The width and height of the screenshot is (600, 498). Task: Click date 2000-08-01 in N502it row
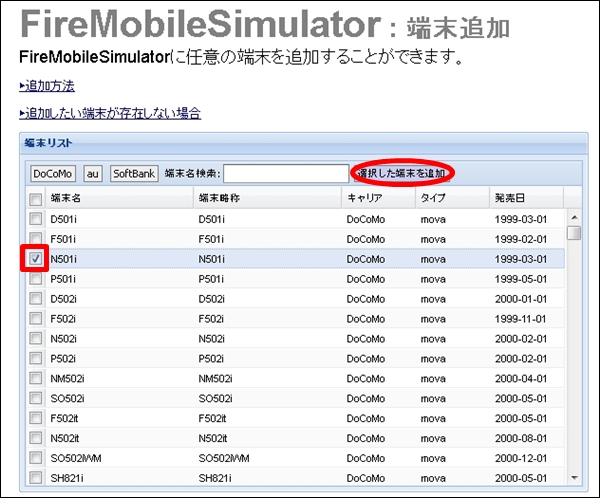521,438
